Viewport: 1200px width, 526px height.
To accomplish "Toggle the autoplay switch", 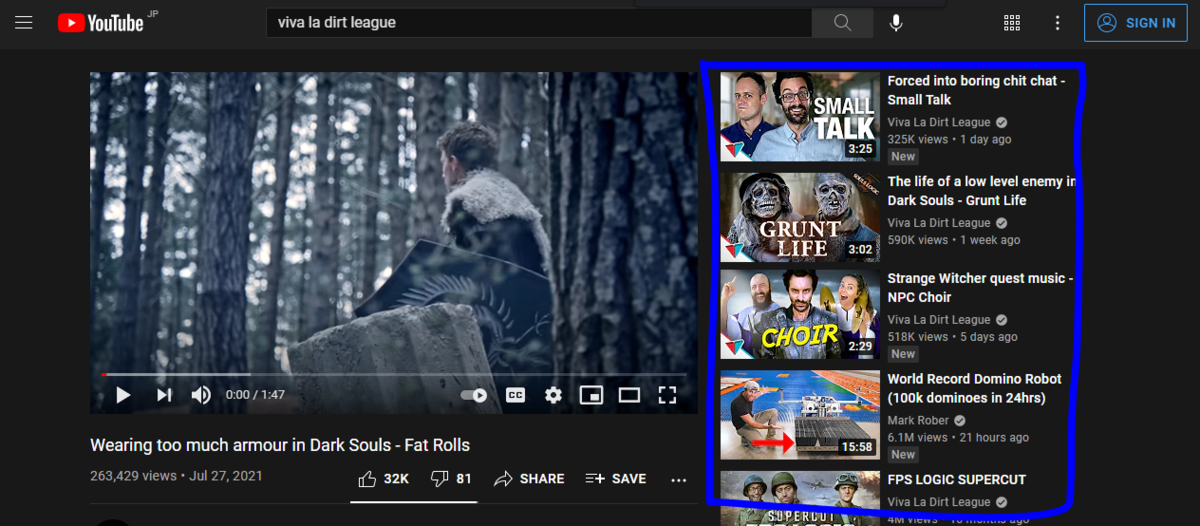I will pyautogui.click(x=474, y=395).
